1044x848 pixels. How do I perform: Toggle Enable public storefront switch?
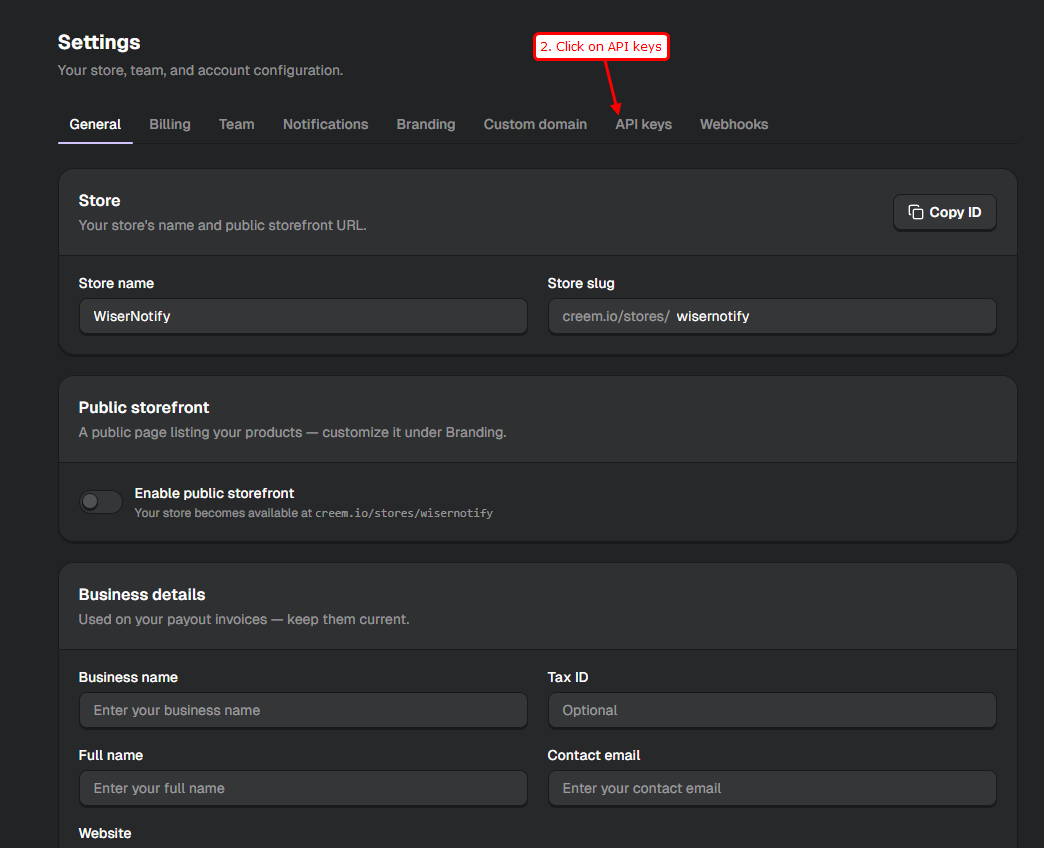click(x=101, y=501)
